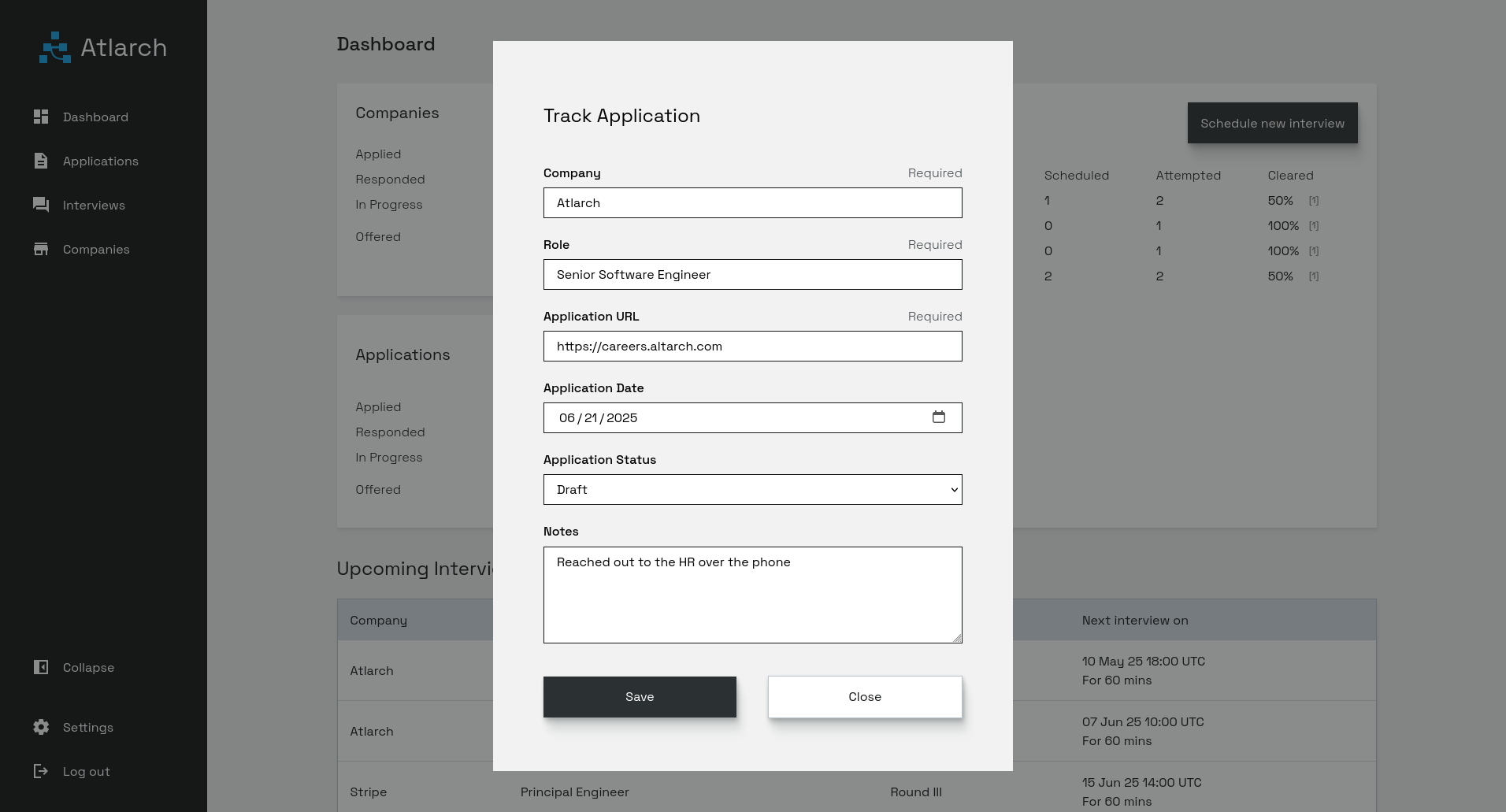Open the Applications icon in the sidebar
1506x812 pixels.
coord(41,161)
